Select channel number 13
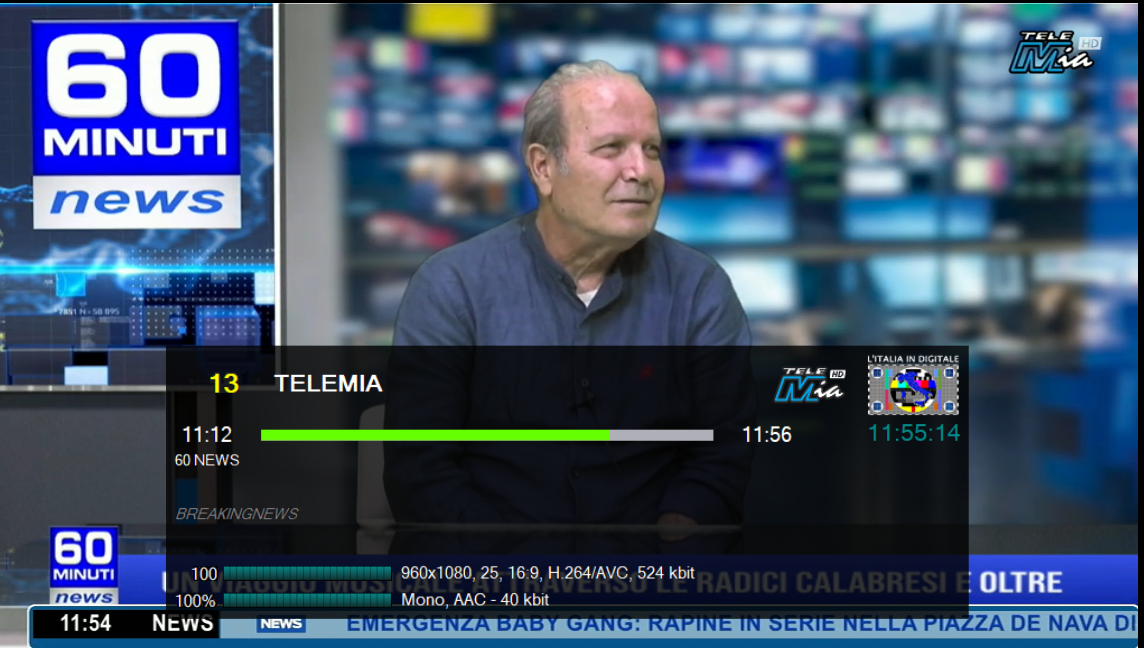This screenshot has width=1144, height=648. [x=224, y=384]
